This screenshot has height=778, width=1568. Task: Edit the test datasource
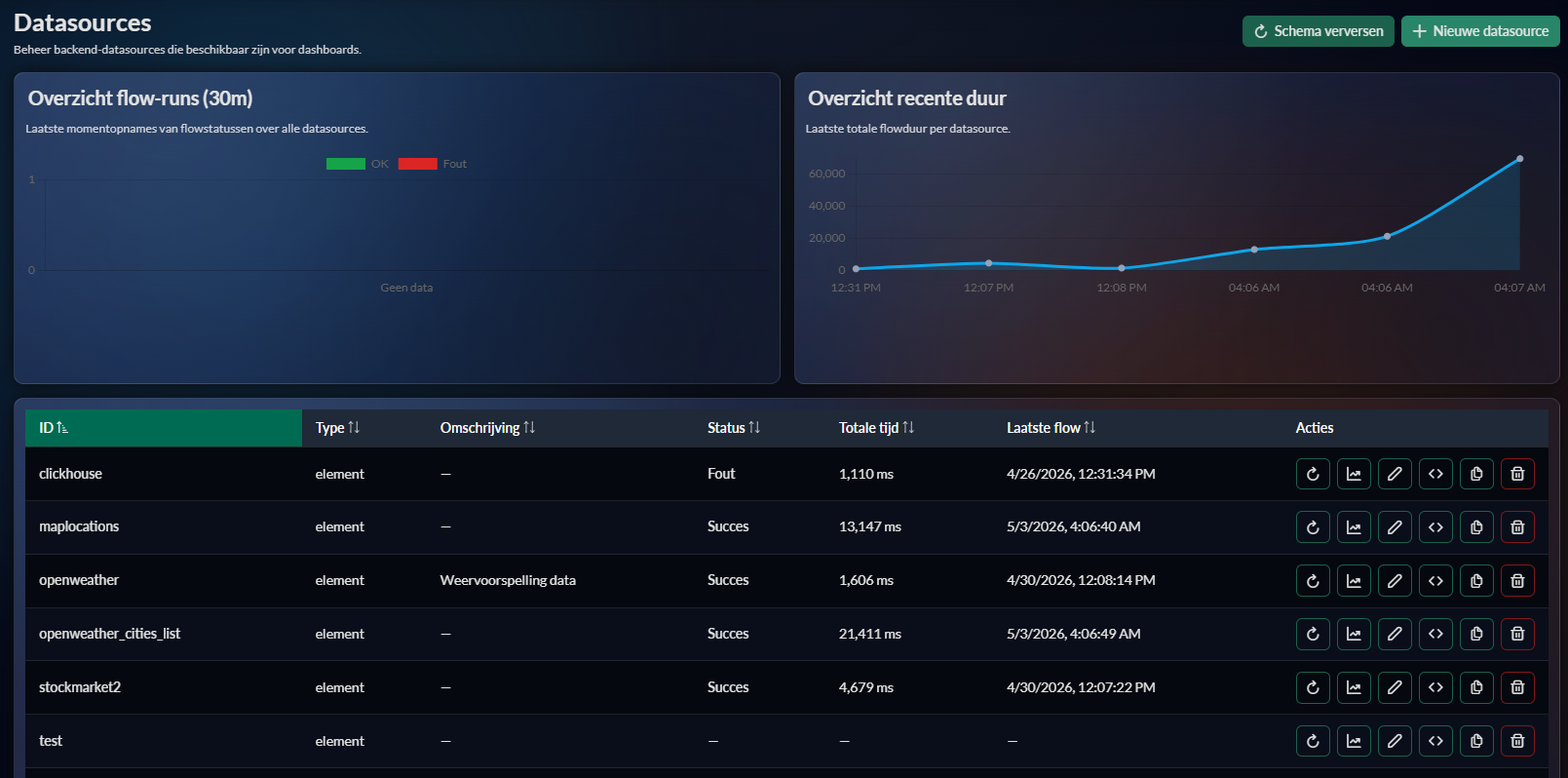pyautogui.click(x=1395, y=741)
